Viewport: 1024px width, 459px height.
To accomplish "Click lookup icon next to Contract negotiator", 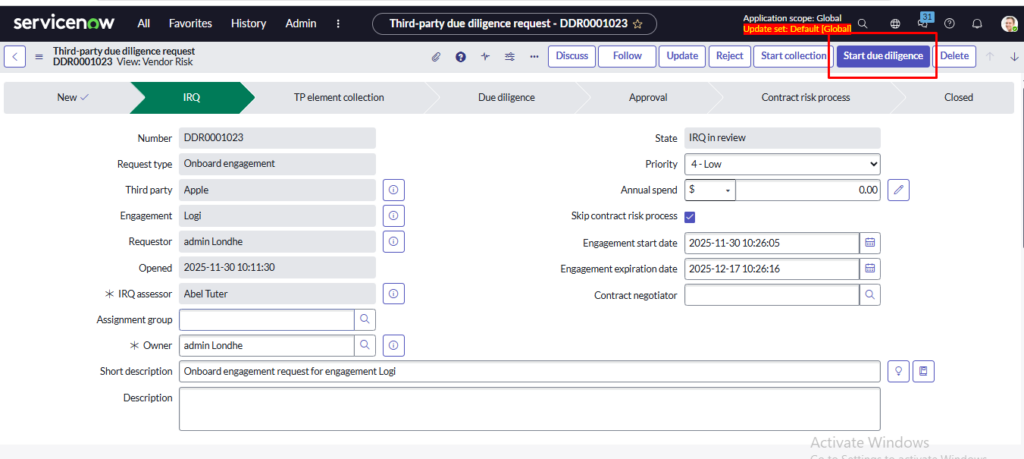I will (870, 295).
